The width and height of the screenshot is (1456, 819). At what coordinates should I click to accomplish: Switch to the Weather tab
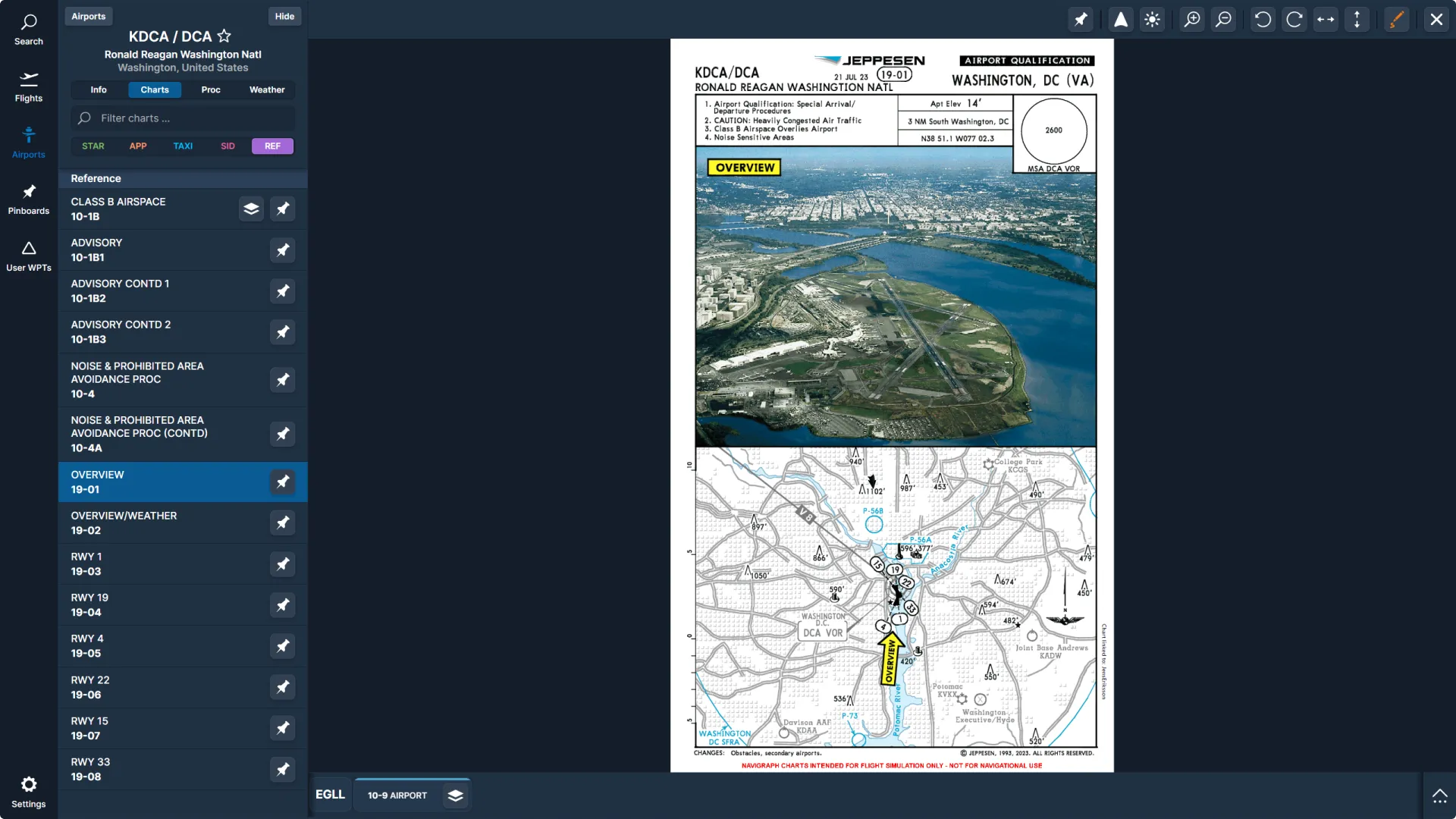pyautogui.click(x=266, y=89)
